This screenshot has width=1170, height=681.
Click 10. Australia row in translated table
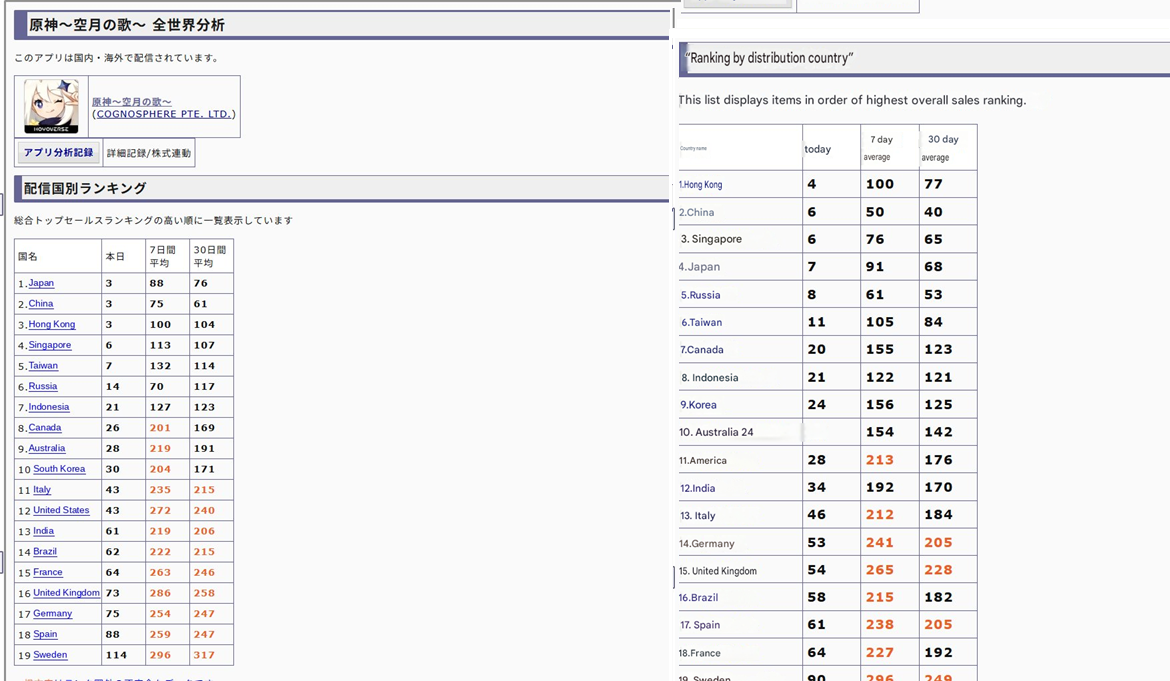point(716,432)
